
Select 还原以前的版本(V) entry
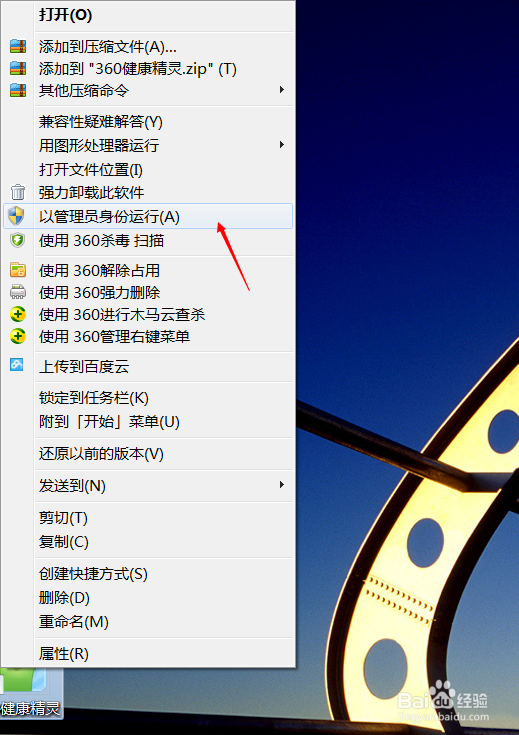click(148, 454)
